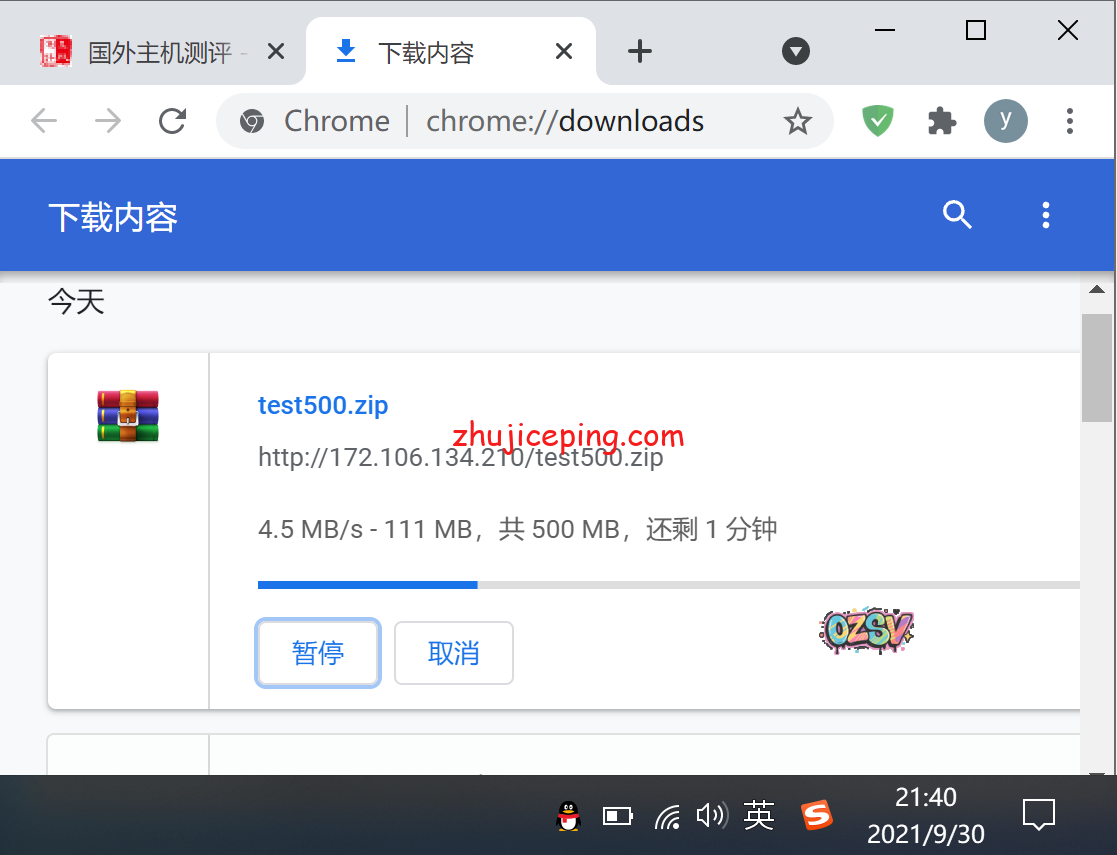This screenshot has width=1117, height=855.
Task: Open the profile avatar "y"
Action: click(x=1005, y=121)
